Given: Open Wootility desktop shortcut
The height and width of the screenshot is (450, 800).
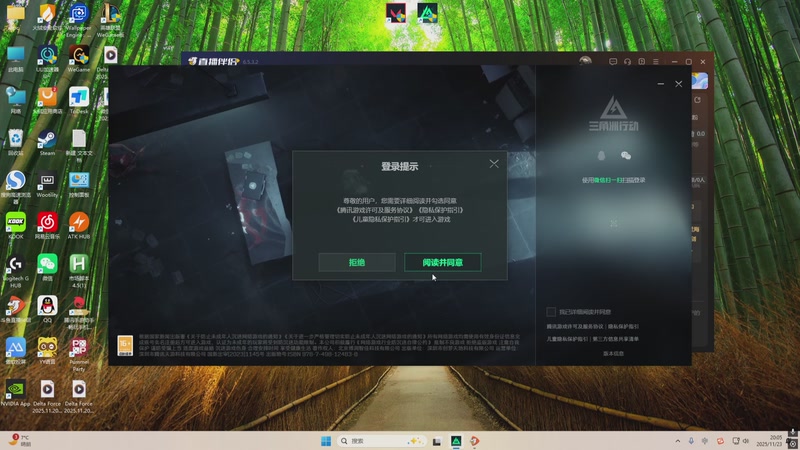Looking at the screenshot, I should pyautogui.click(x=47, y=184).
